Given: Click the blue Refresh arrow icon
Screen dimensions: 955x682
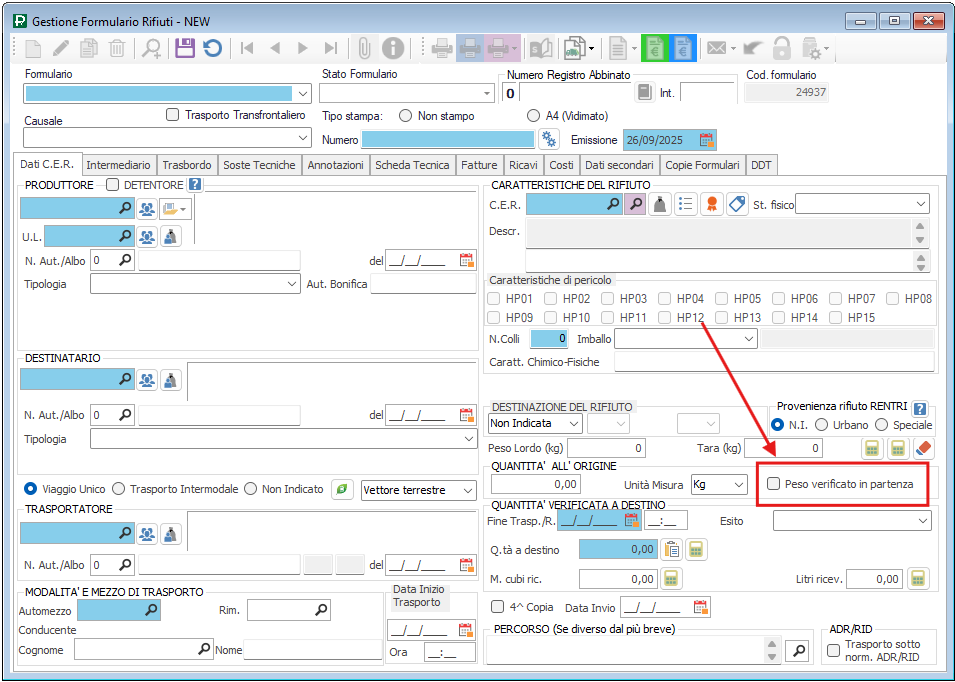Looking at the screenshot, I should (x=212, y=47).
